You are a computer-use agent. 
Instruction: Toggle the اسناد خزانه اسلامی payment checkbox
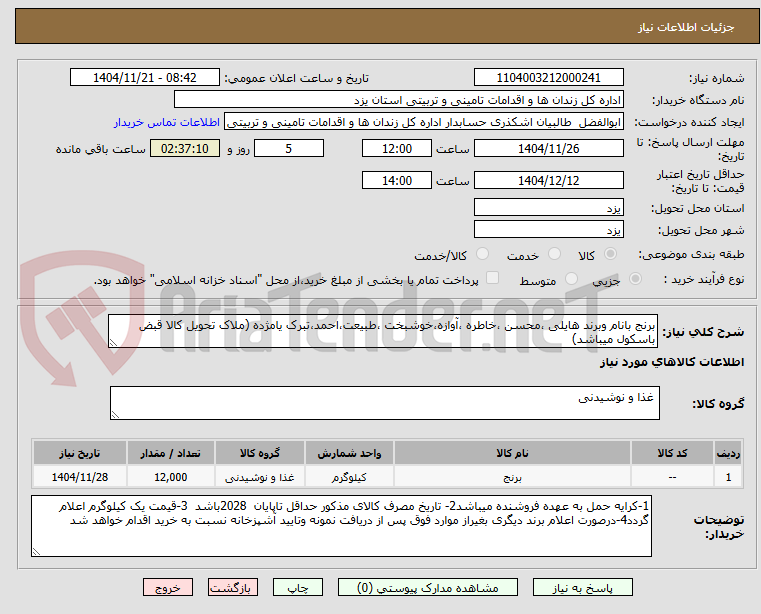[492, 278]
